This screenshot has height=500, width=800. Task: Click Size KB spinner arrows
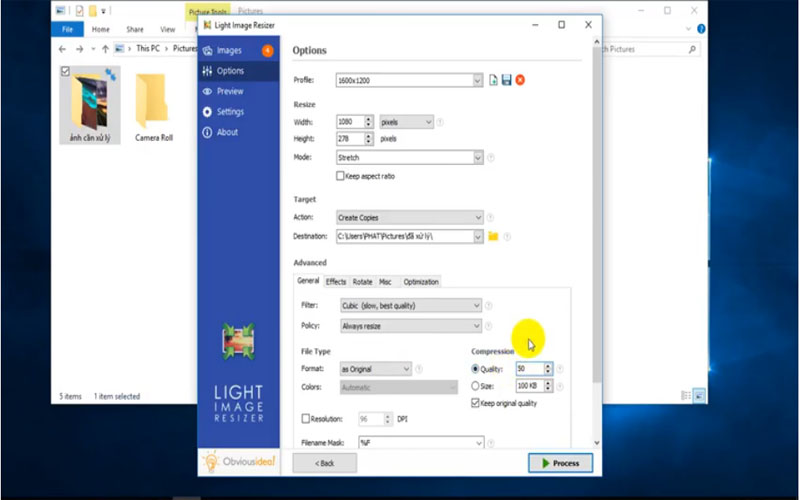coord(548,386)
